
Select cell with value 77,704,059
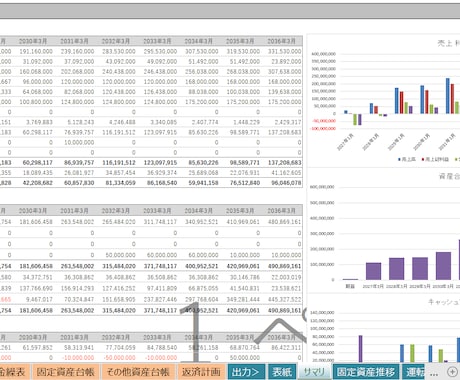coord(120,348)
